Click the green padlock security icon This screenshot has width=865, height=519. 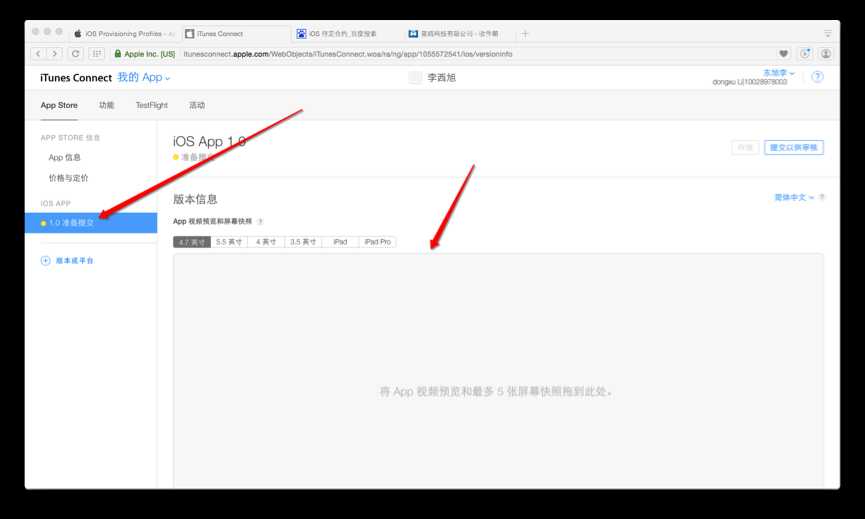pos(118,53)
